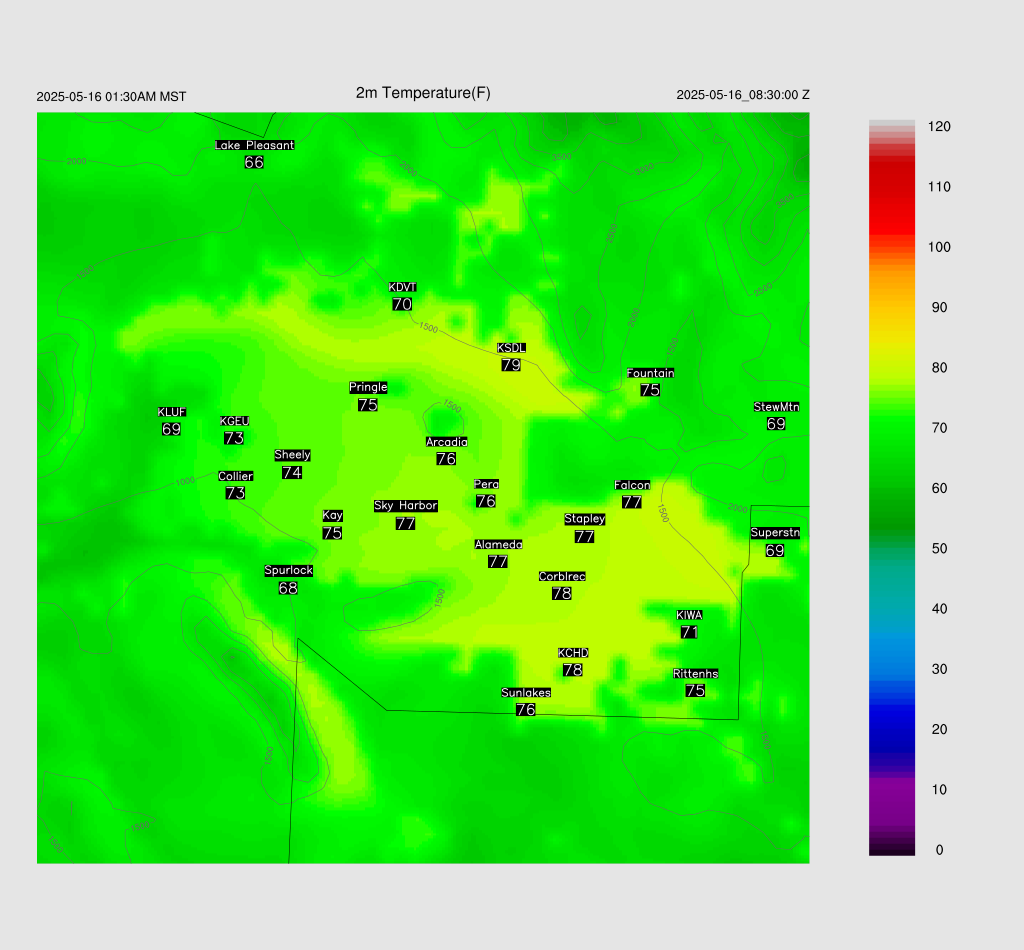Select the StewMtn station label
The height and width of the screenshot is (950, 1024).
pos(776,407)
